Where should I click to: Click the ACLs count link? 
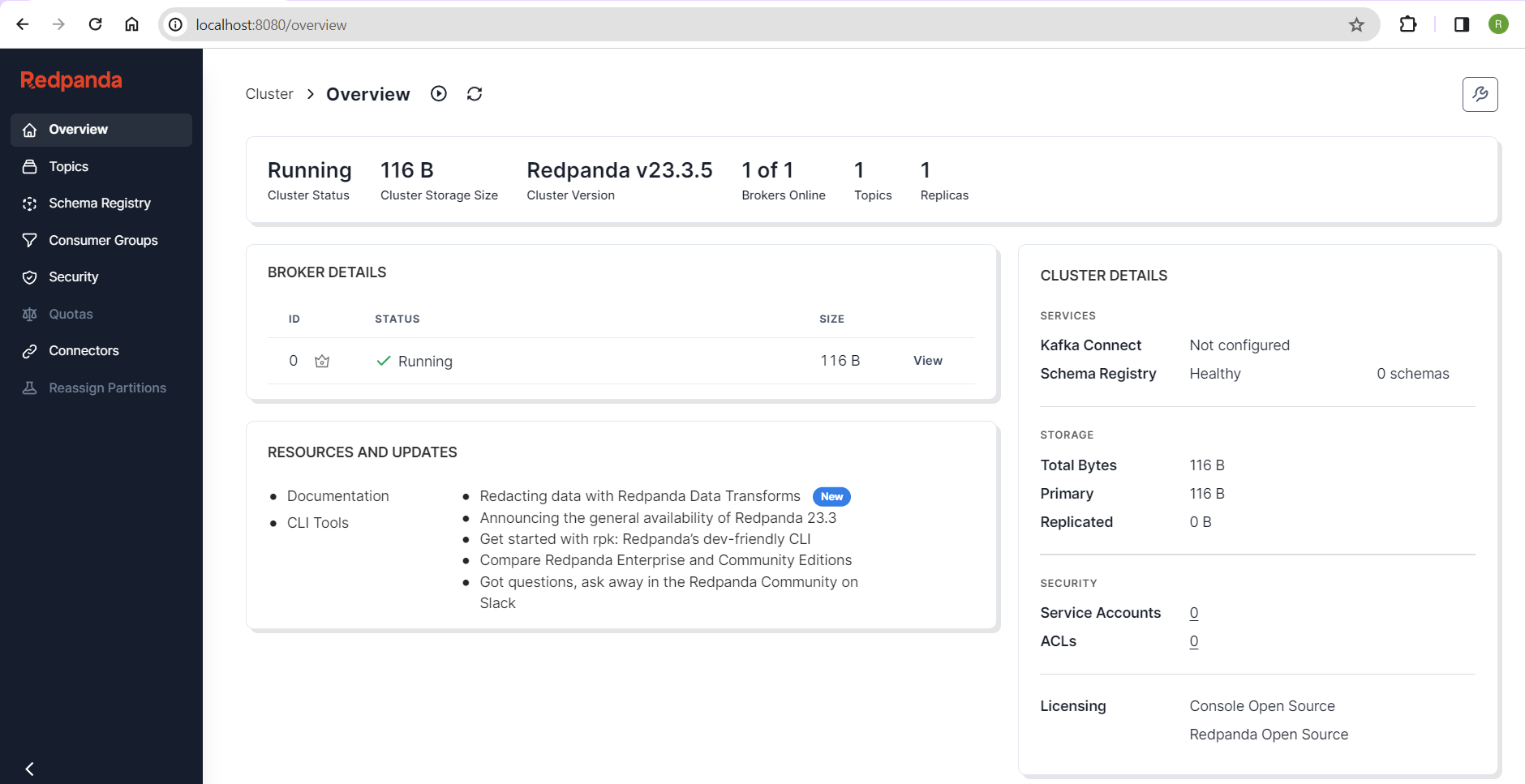1194,641
